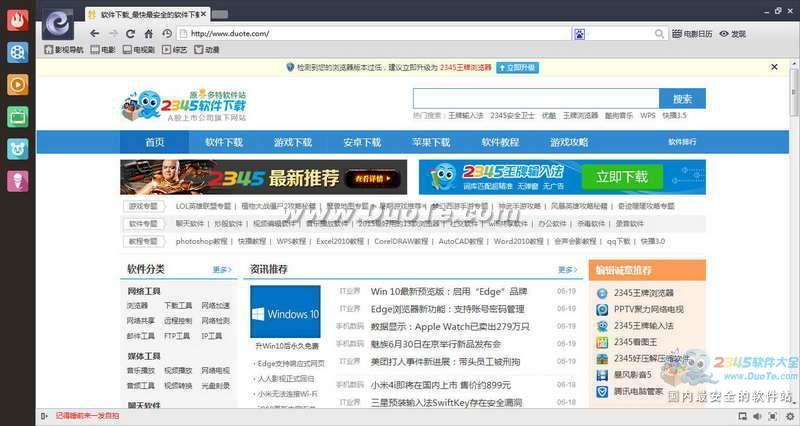Open the pink ice cream icon in sidebar
The height and width of the screenshot is (426, 800).
point(17,181)
